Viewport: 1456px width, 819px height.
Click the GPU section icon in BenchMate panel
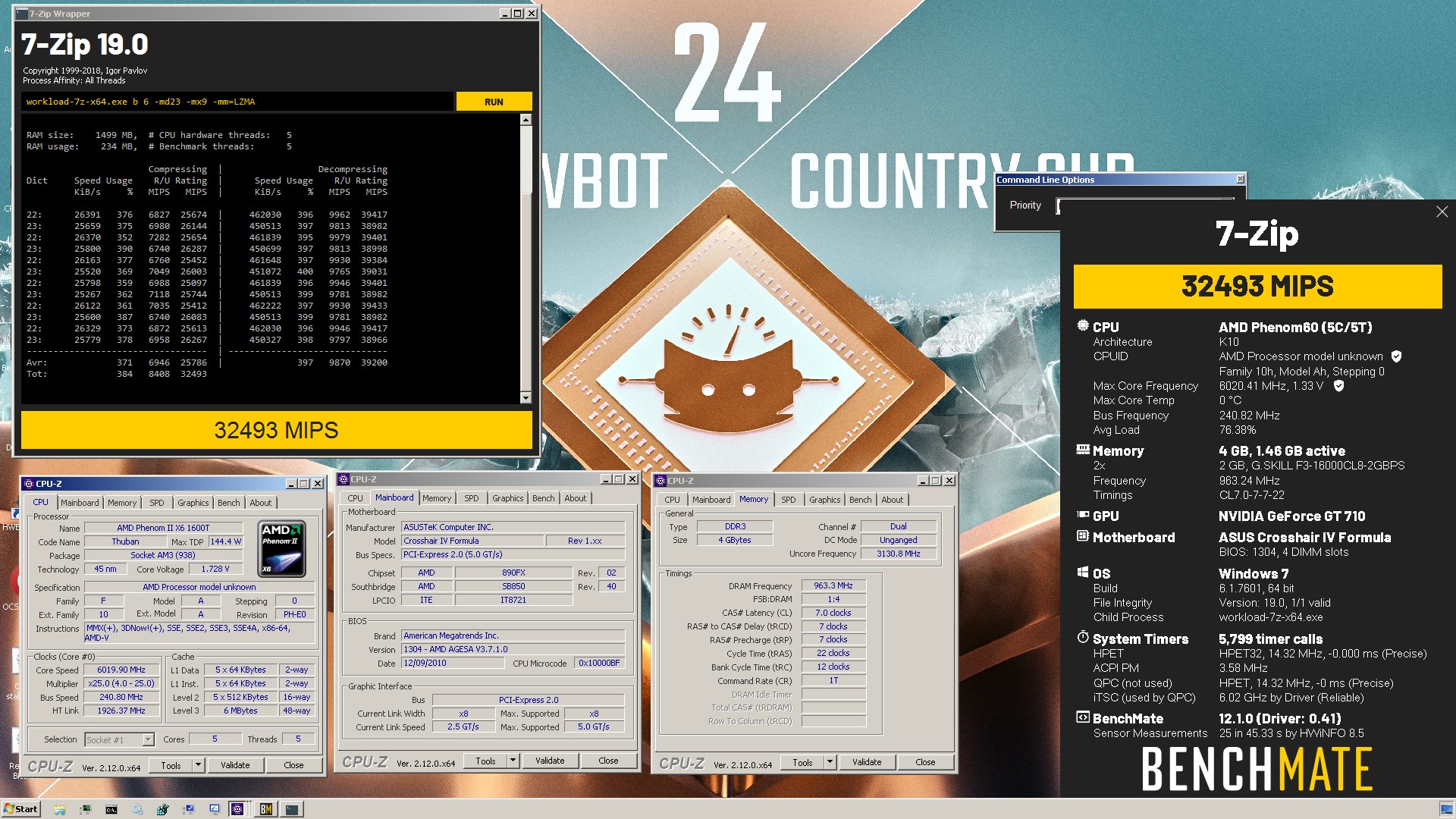1082,515
